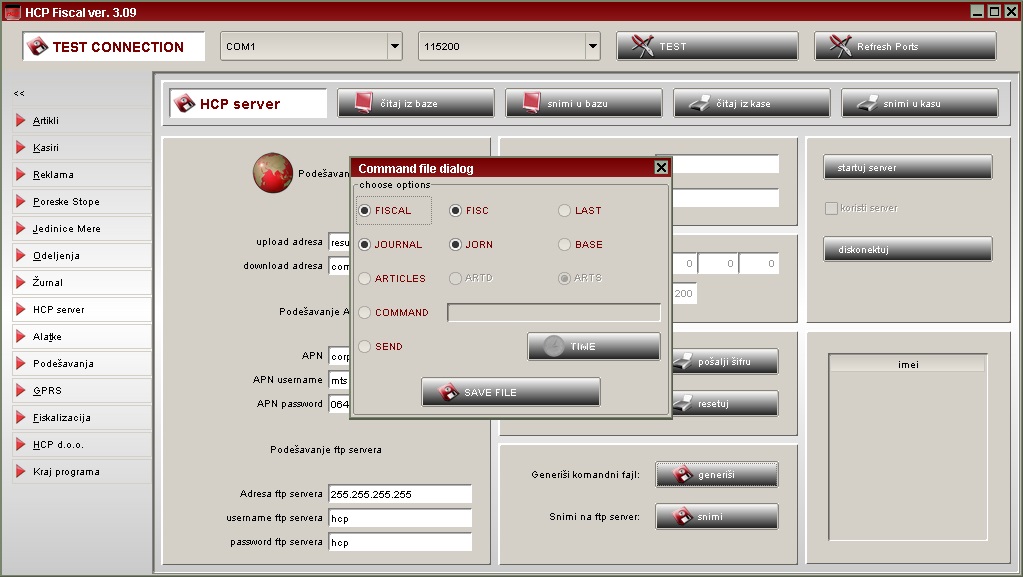Click the floppy icon on SAVE FILE
Viewport: 1023px width, 577px height.
(449, 392)
